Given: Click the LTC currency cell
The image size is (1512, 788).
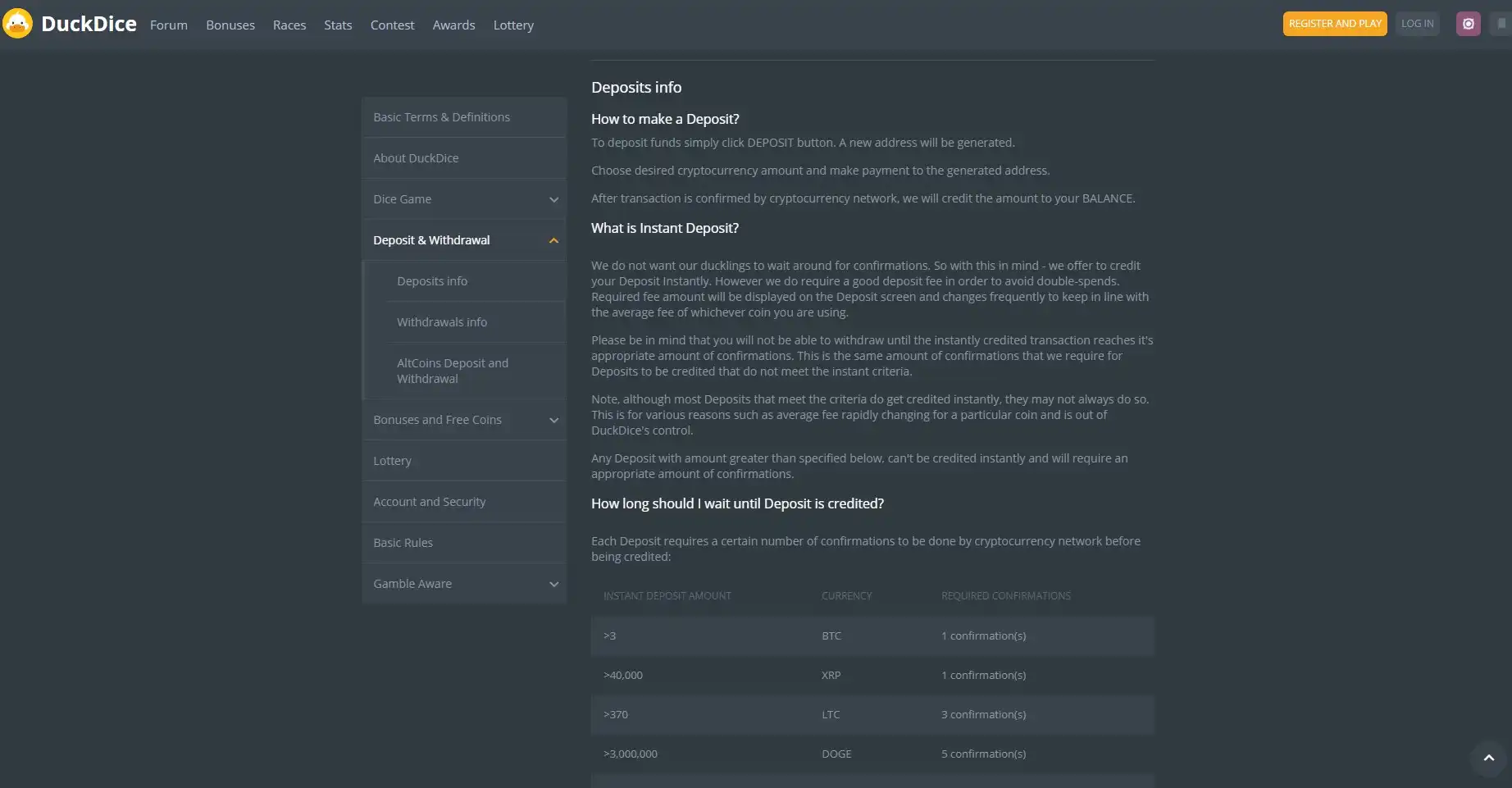Looking at the screenshot, I should tap(831, 715).
